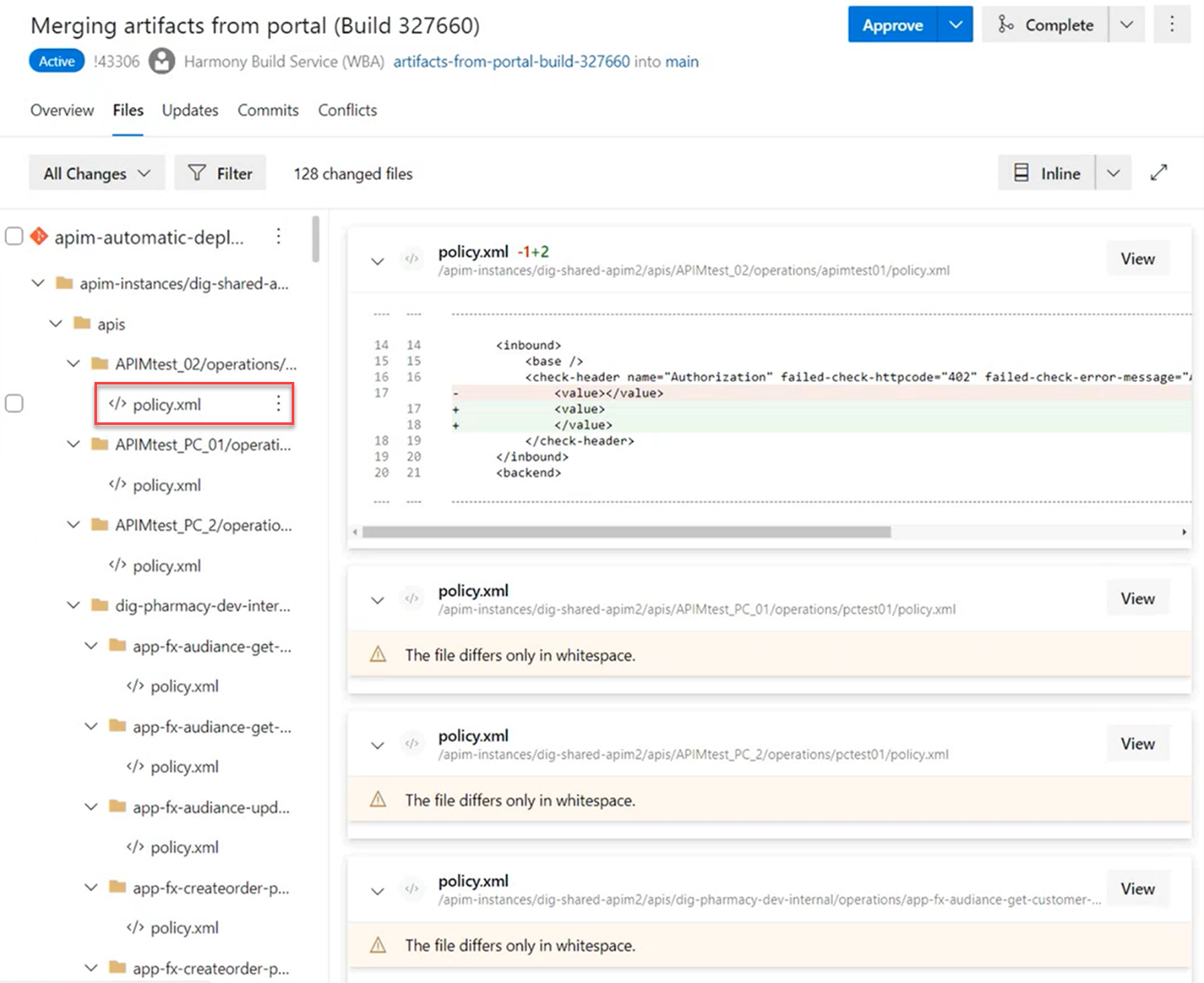1204x983 pixels.
Task: Check the apim-automatic-depl repository checkbox
Action: click(x=14, y=237)
